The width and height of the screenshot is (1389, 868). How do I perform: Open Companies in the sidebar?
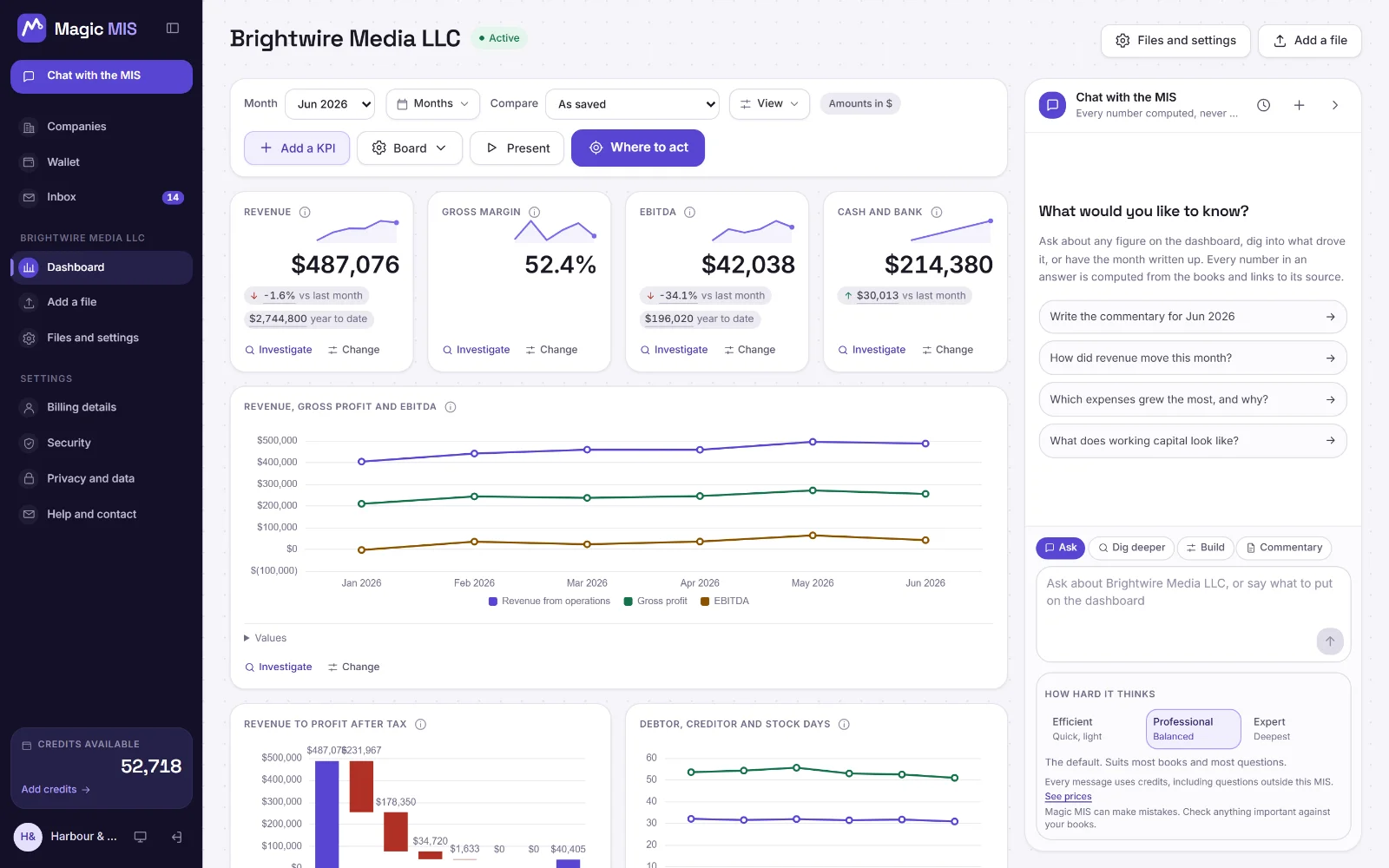pyautogui.click(x=102, y=127)
